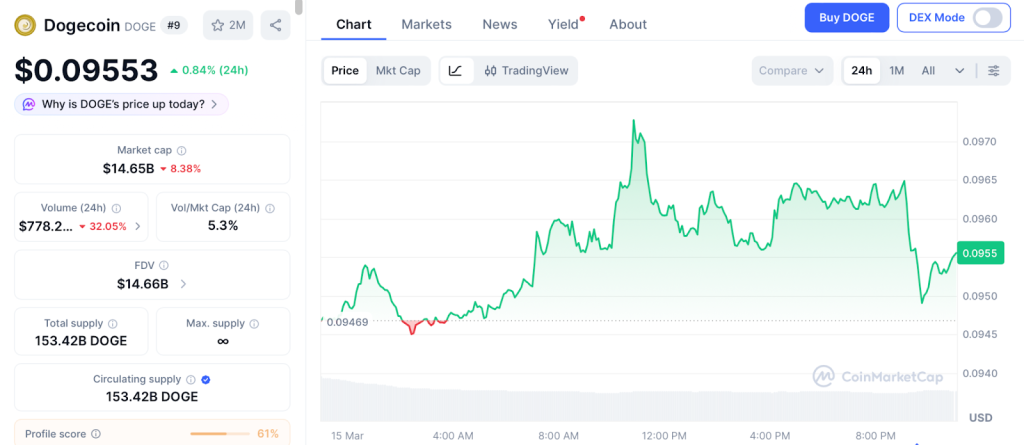1024x445 pixels.
Task: Switch chart to Mkt Cap view
Action: 398,71
